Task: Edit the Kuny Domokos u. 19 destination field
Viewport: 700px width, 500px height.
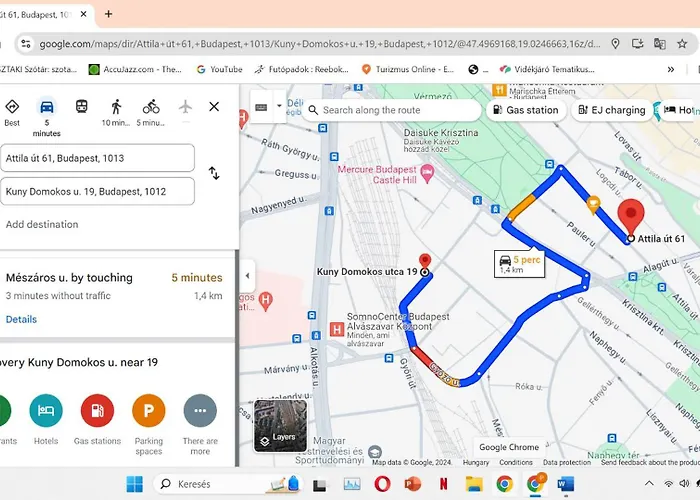Action: coord(97,192)
